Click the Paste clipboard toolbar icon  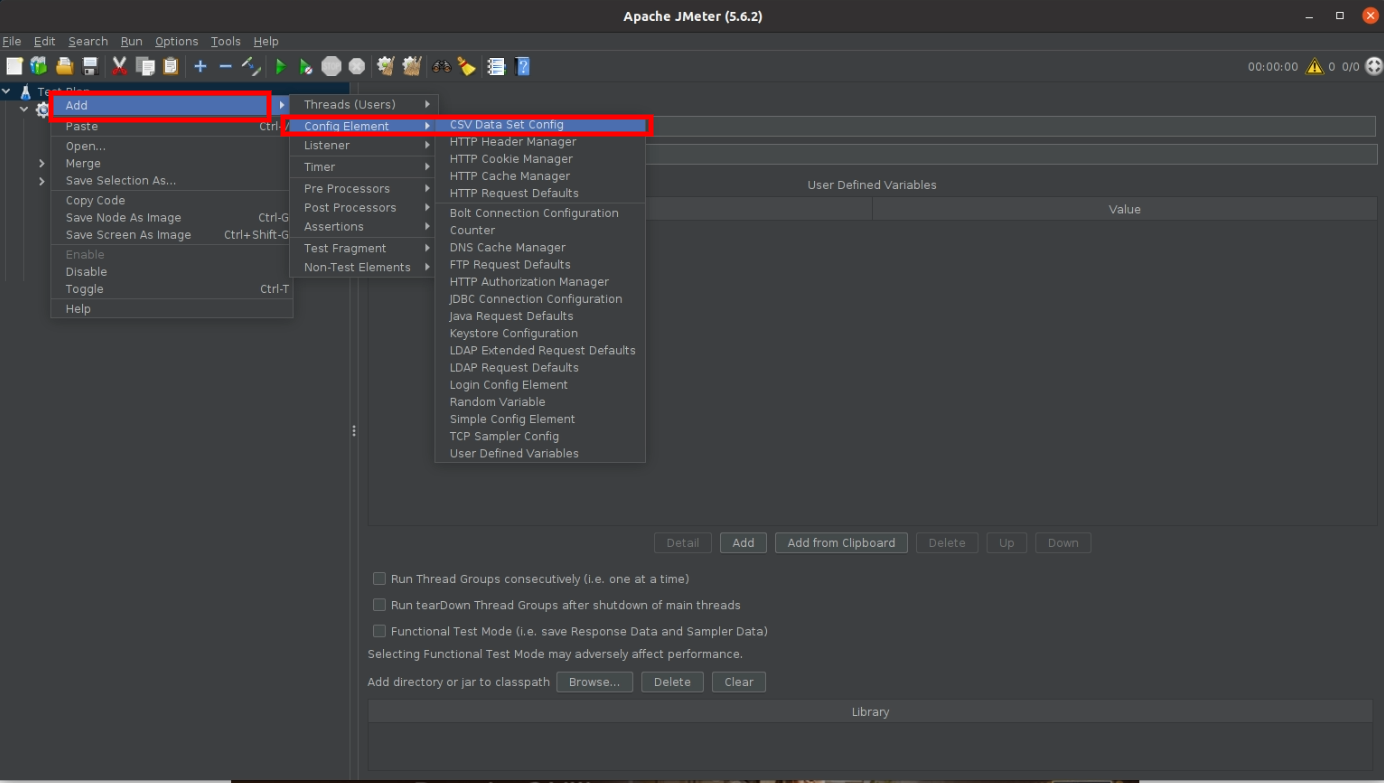click(x=171, y=66)
